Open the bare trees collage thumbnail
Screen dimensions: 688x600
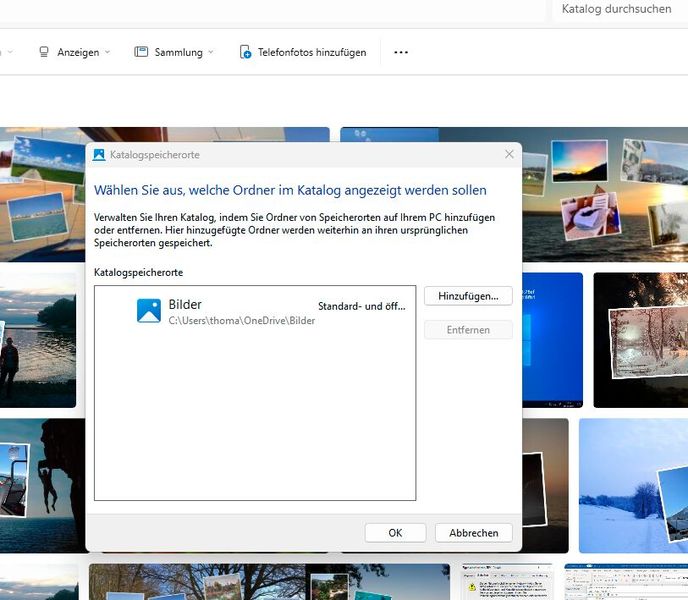point(269,582)
